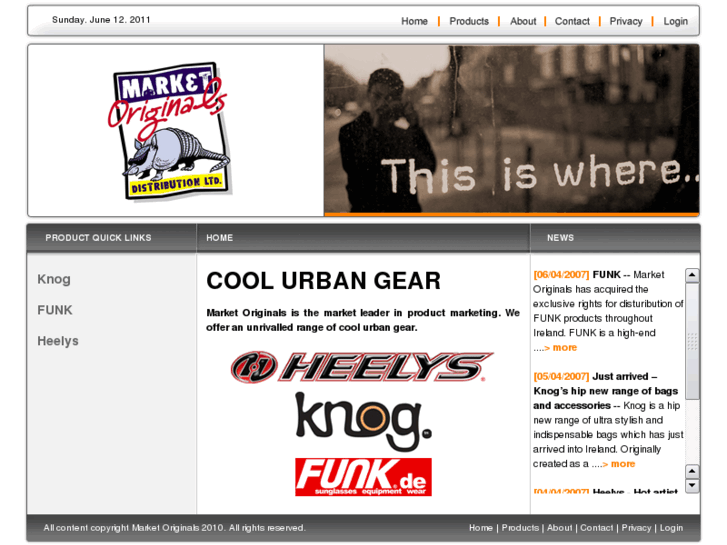Open Privacy in the top navigation bar
This screenshot has height=545, width=727.
(x=625, y=21)
